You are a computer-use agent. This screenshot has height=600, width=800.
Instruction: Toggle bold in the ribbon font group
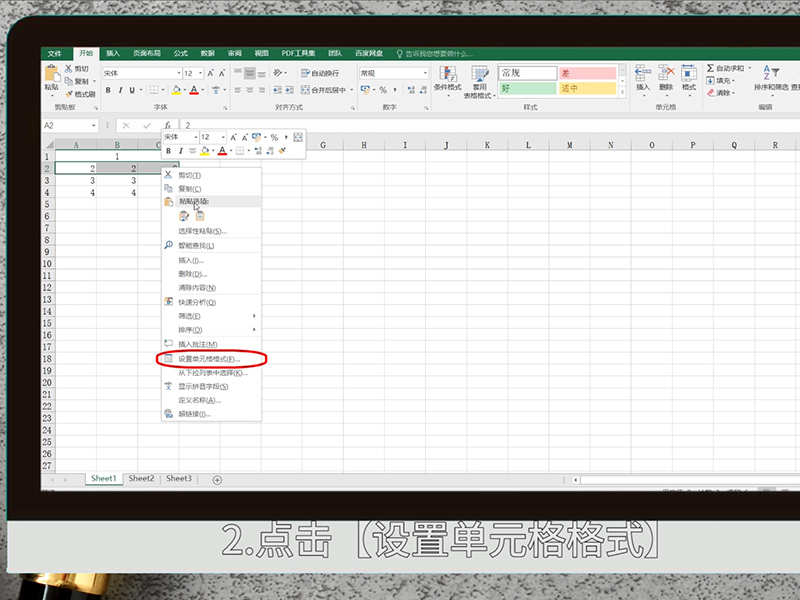tap(108, 90)
